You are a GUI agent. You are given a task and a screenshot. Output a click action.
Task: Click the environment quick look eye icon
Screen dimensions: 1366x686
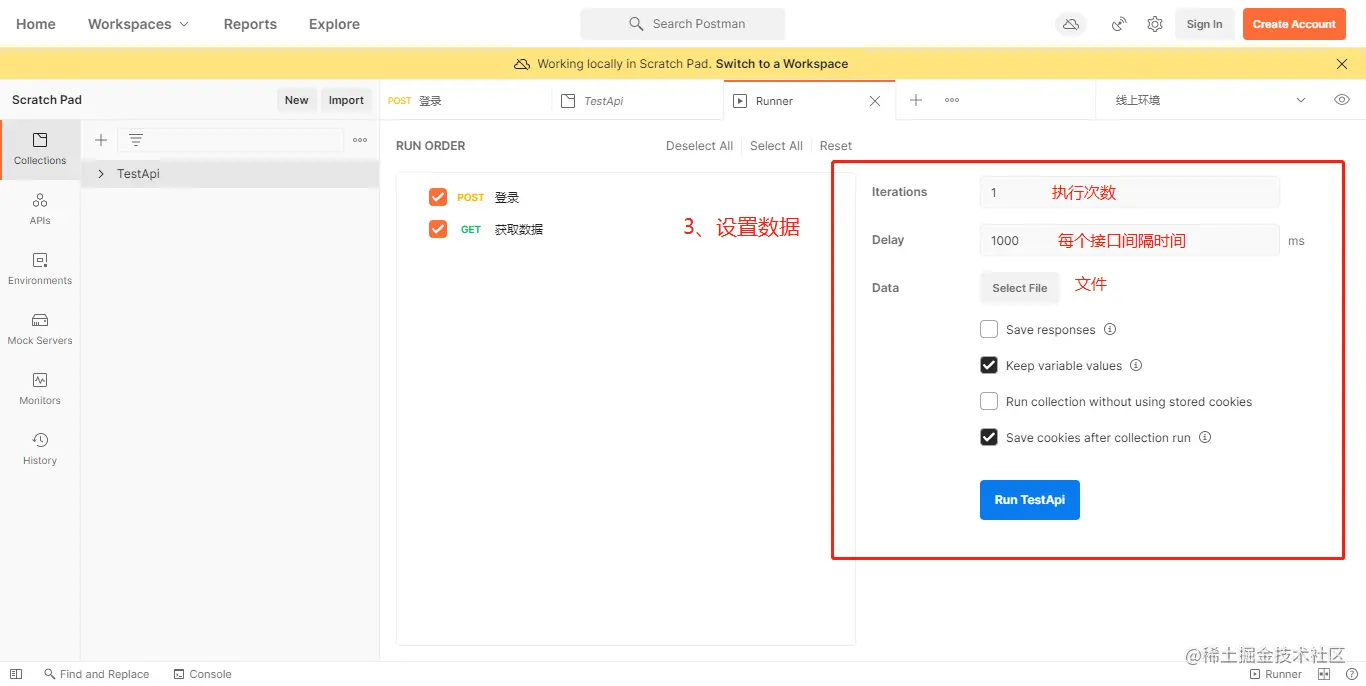(1342, 100)
